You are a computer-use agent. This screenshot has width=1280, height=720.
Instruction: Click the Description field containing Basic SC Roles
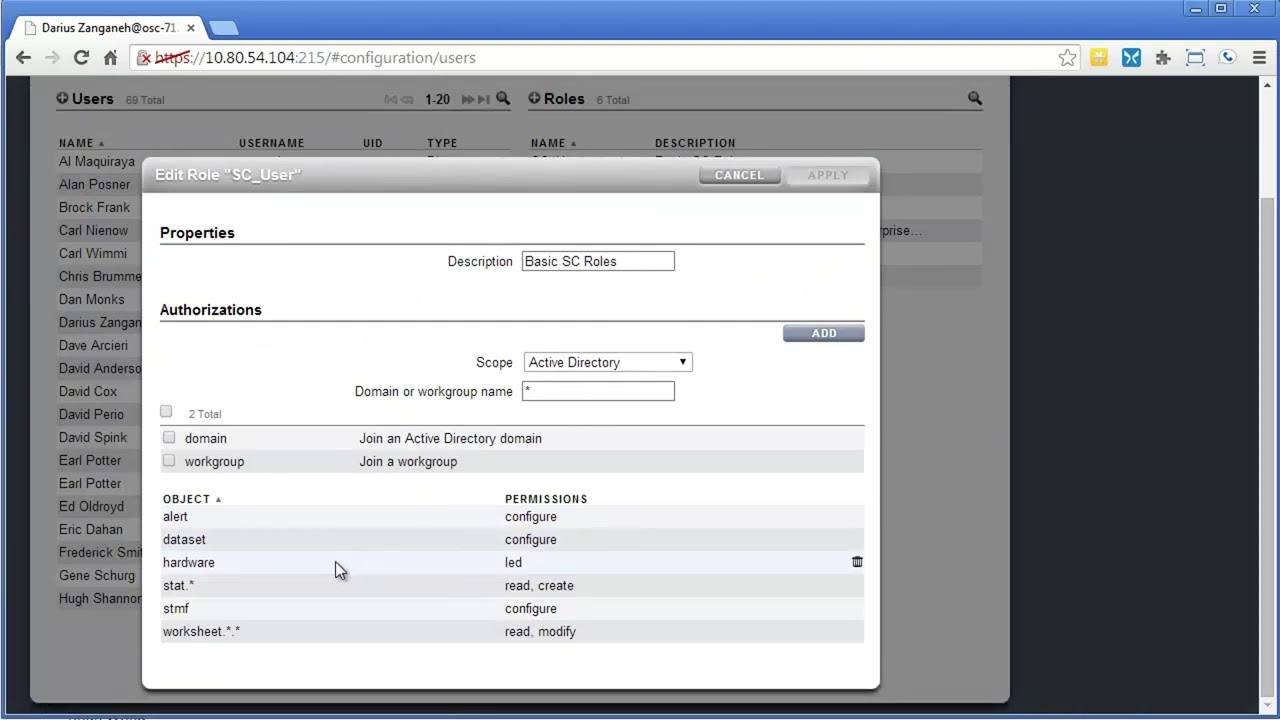click(598, 261)
